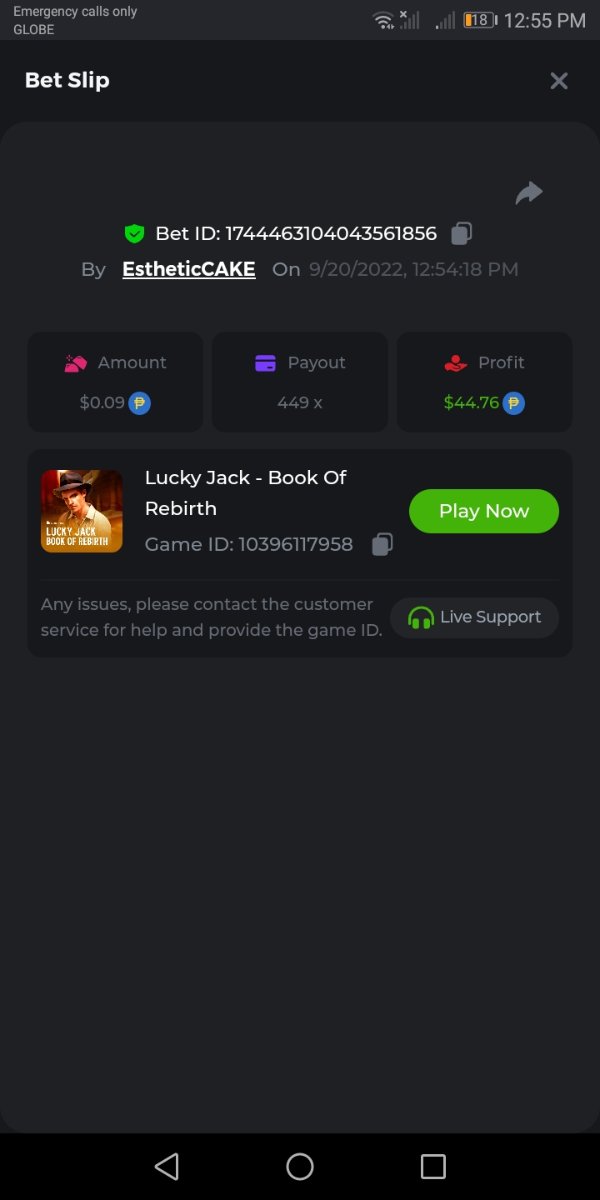Tap the red Profit icon

(x=455, y=363)
